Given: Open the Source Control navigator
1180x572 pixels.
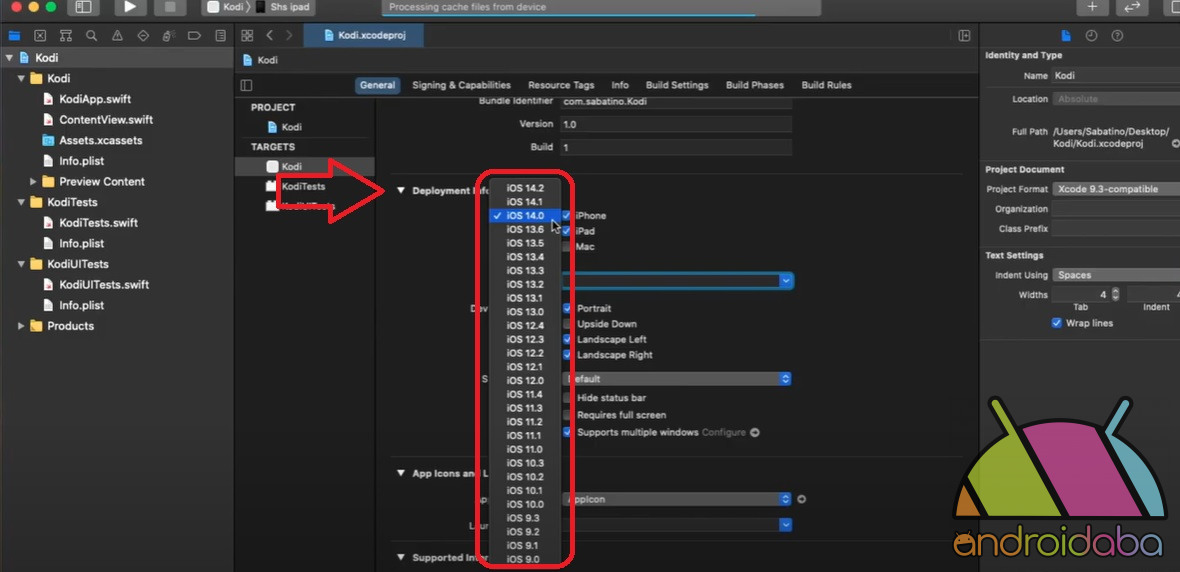Looking at the screenshot, I should [x=40, y=35].
